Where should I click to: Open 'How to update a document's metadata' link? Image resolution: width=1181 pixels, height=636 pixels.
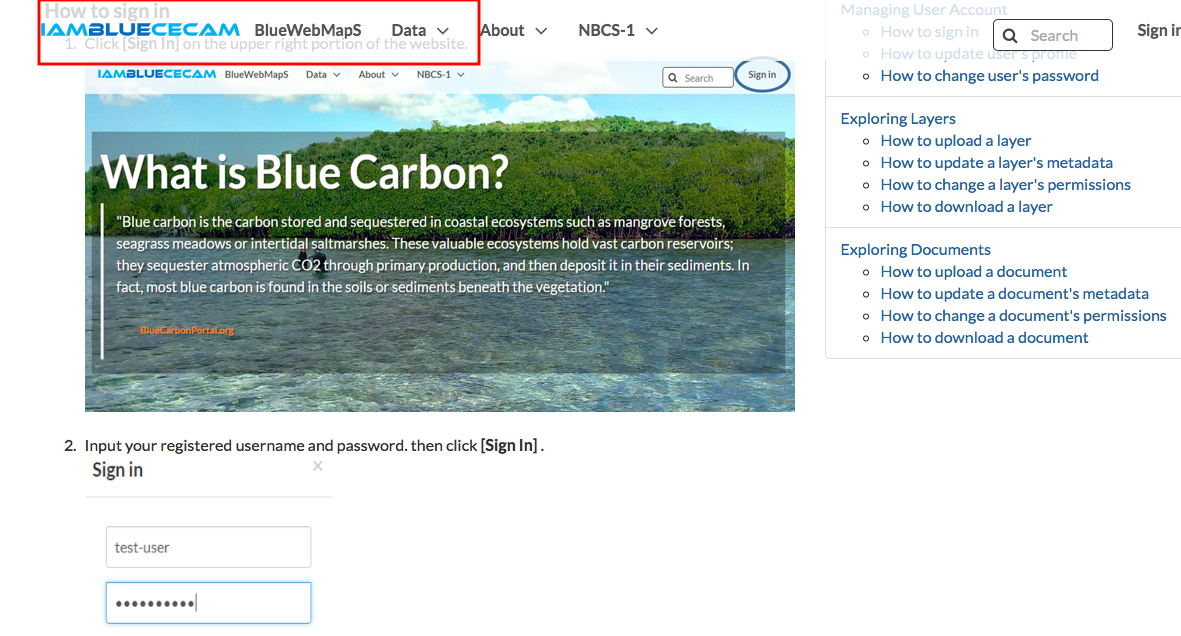[1015, 293]
